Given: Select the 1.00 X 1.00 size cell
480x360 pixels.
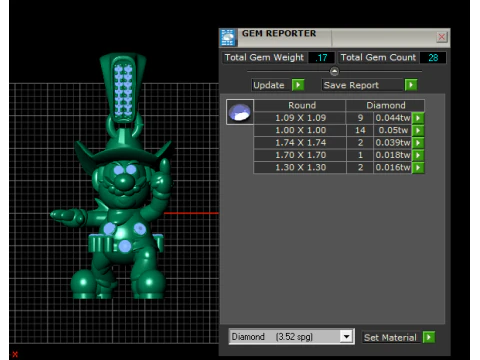Looking at the screenshot, I should tap(300, 130).
